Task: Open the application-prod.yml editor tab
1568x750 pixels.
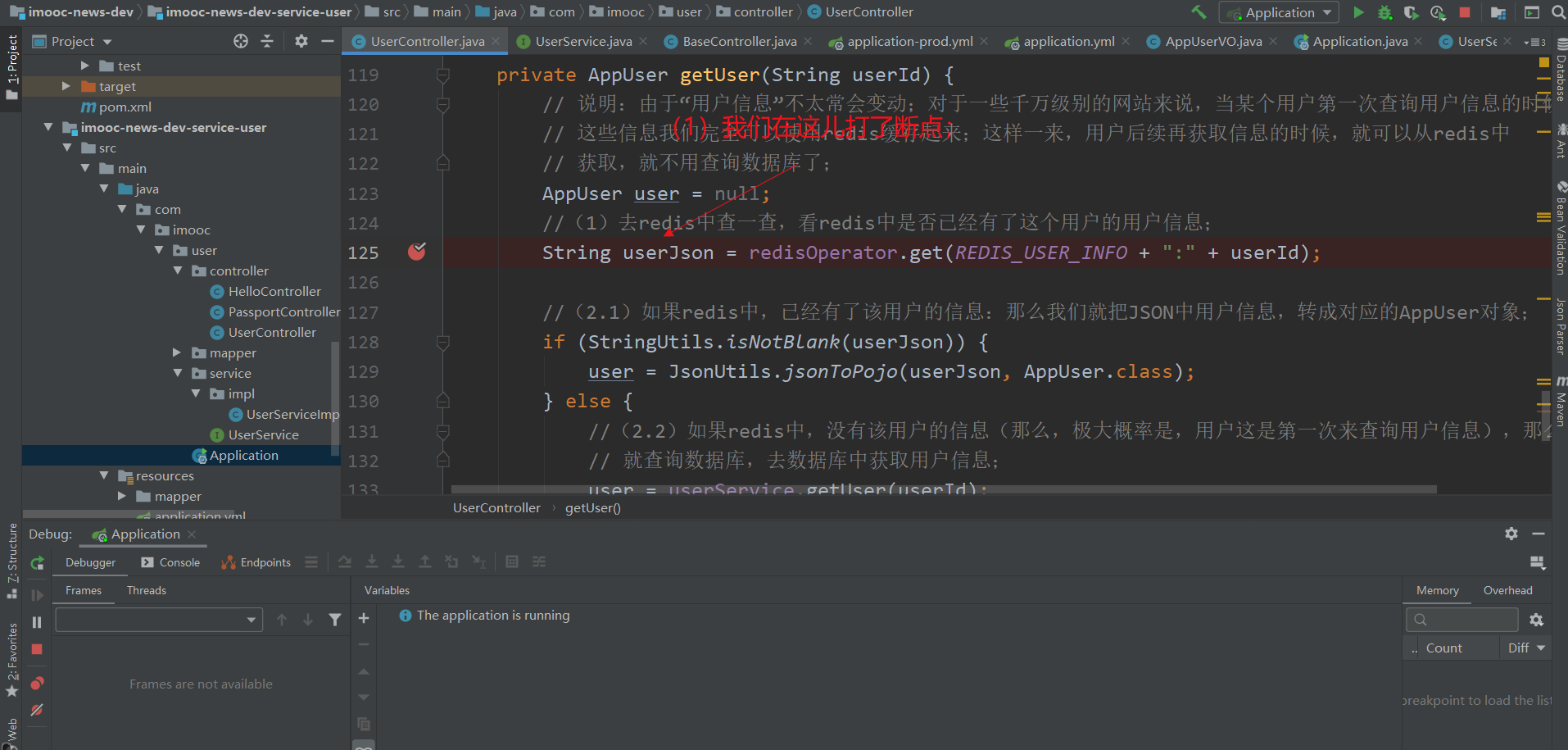Action: click(x=909, y=41)
